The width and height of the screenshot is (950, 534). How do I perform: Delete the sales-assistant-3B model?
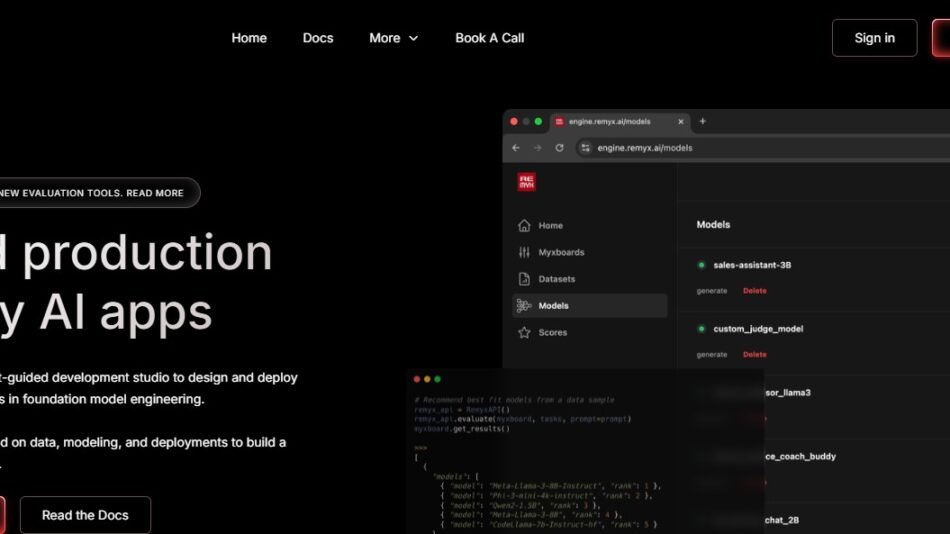coord(754,291)
